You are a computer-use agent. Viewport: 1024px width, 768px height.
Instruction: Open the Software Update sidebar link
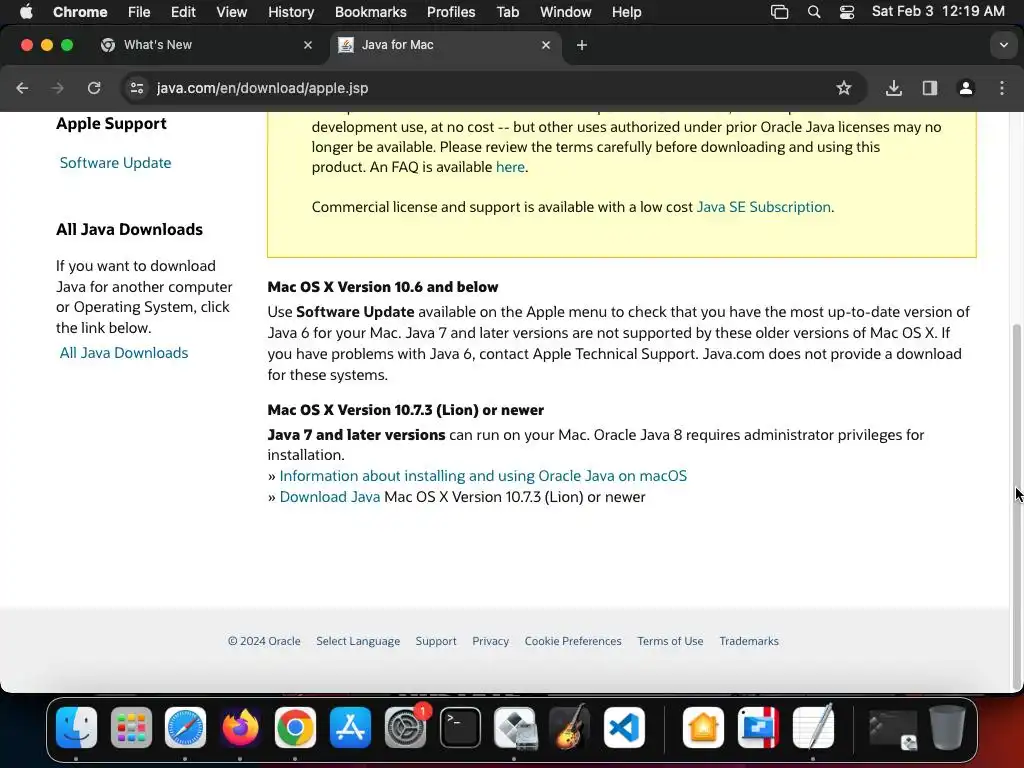click(x=116, y=163)
